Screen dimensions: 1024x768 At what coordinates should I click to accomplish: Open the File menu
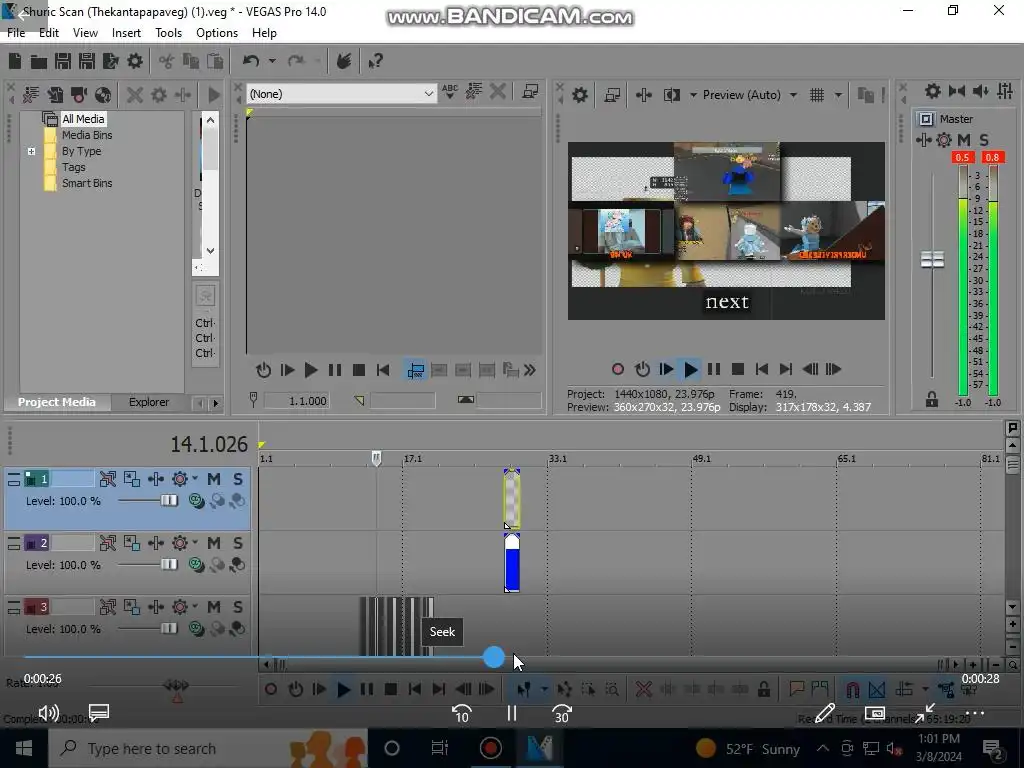(x=16, y=33)
